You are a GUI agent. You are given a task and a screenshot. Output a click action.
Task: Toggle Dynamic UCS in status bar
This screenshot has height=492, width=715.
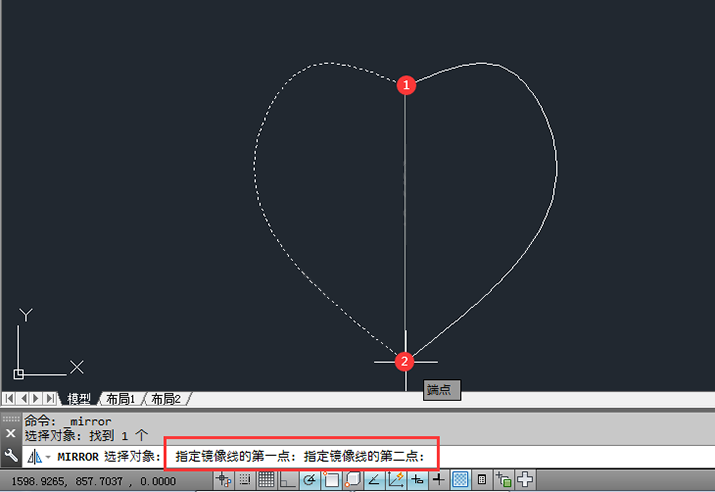(x=396, y=480)
